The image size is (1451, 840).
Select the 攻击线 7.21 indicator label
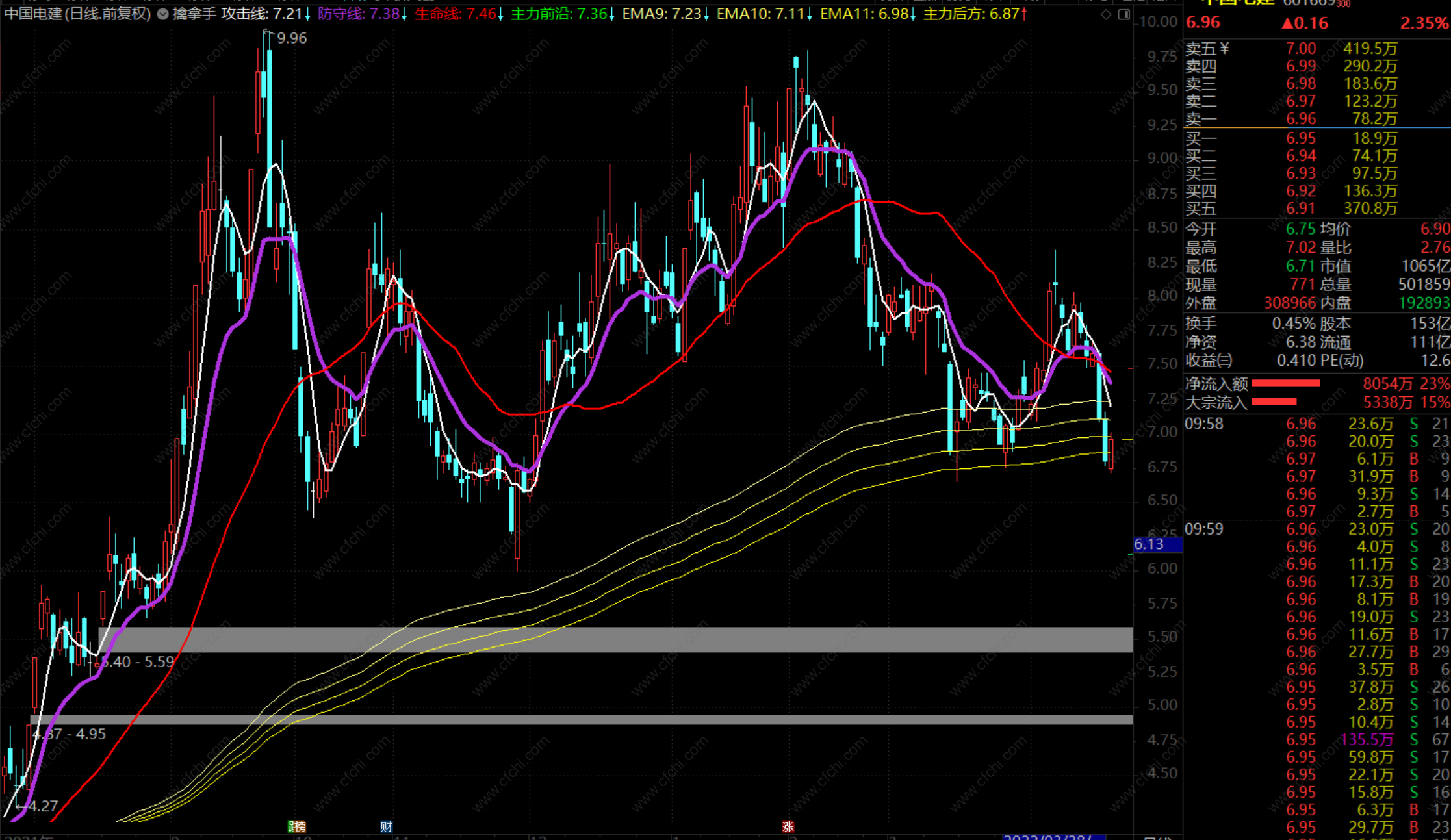[262, 14]
